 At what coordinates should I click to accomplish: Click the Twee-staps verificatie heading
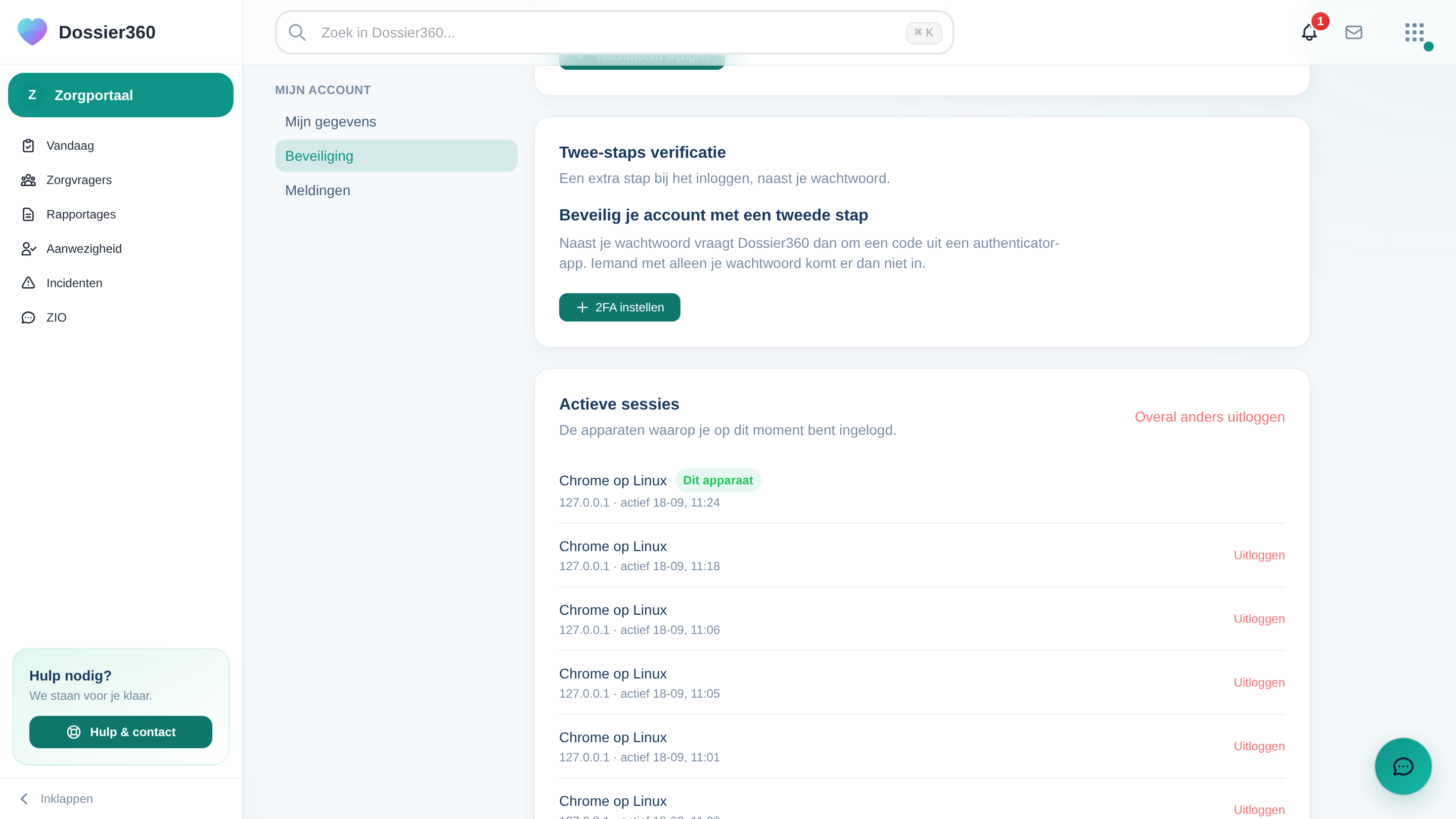pos(642,153)
